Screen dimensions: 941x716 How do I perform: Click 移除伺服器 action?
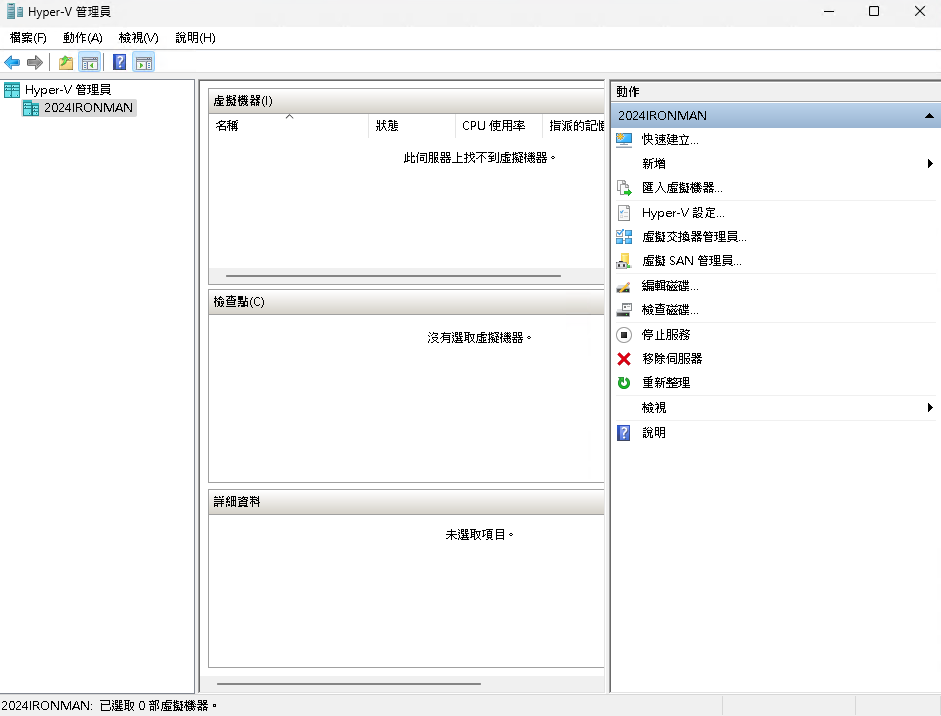[x=672, y=359]
